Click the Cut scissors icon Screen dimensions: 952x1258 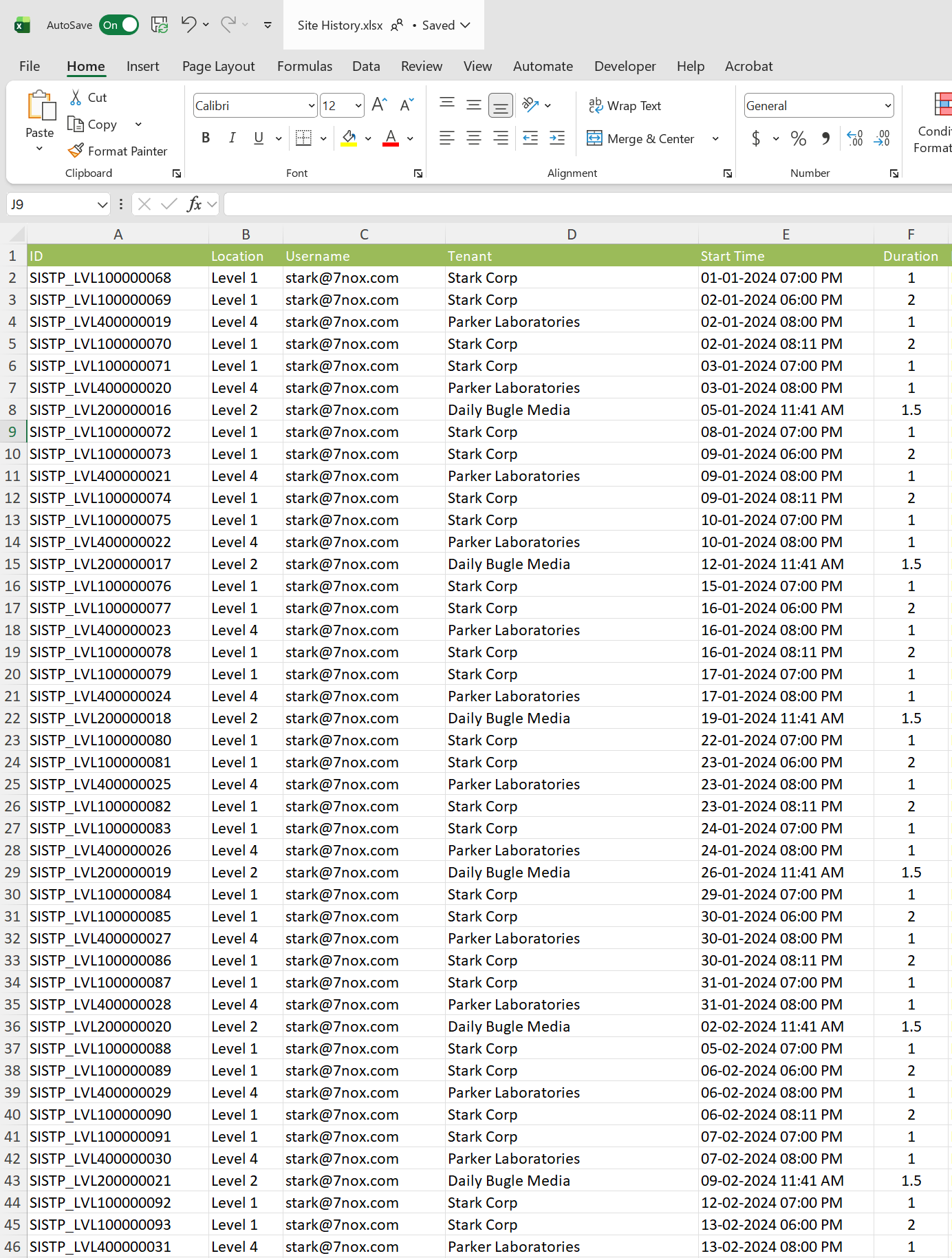pyautogui.click(x=76, y=98)
